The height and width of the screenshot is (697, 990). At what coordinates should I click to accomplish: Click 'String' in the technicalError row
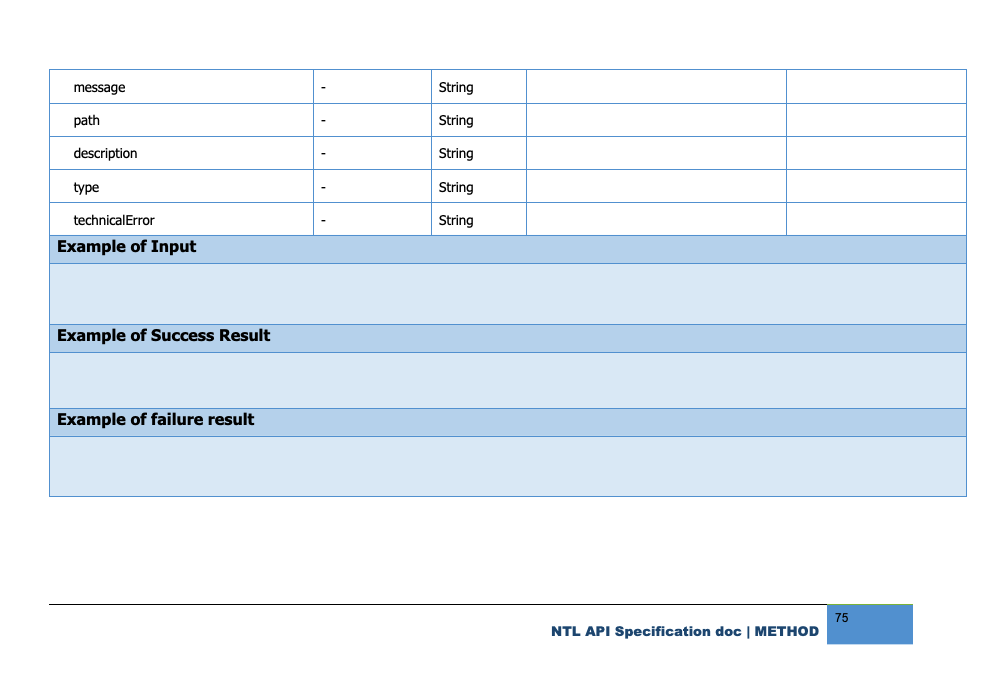click(x=456, y=221)
